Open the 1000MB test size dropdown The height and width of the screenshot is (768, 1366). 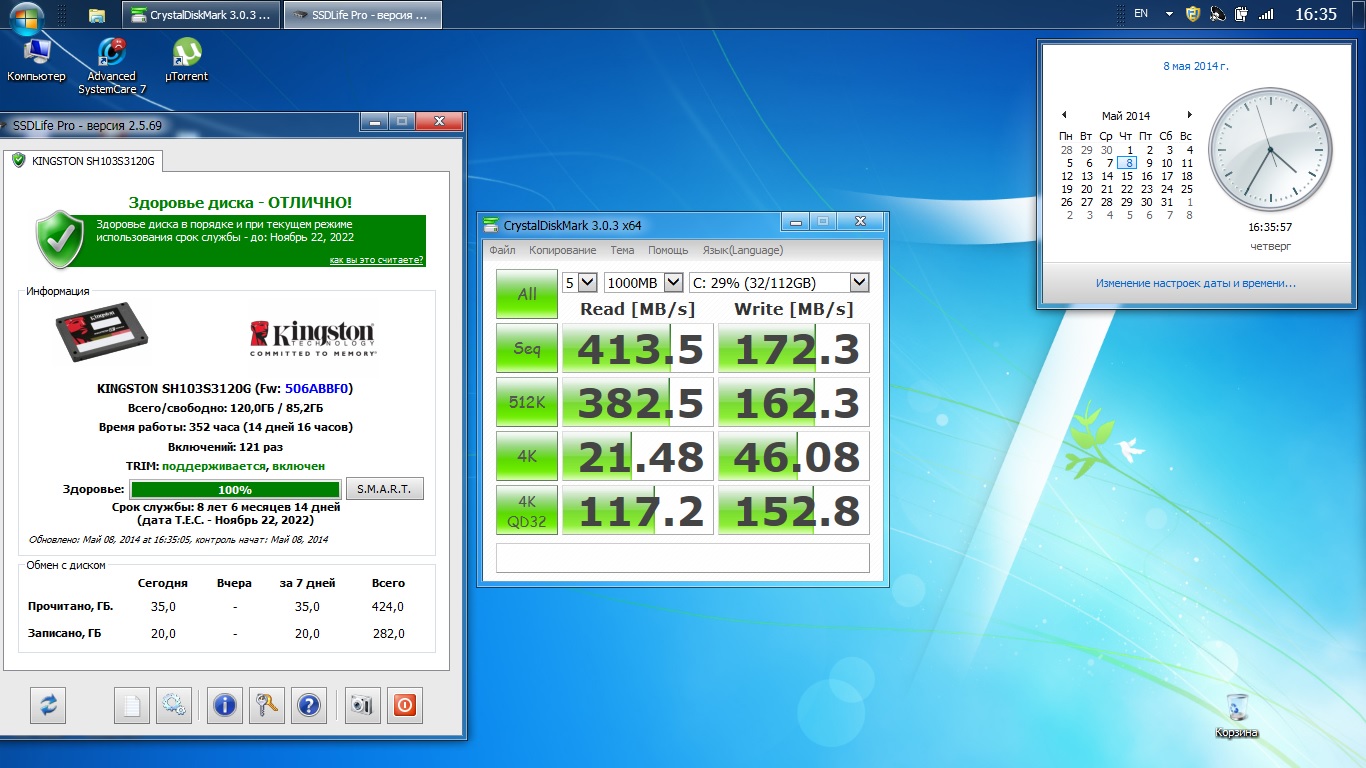point(673,283)
